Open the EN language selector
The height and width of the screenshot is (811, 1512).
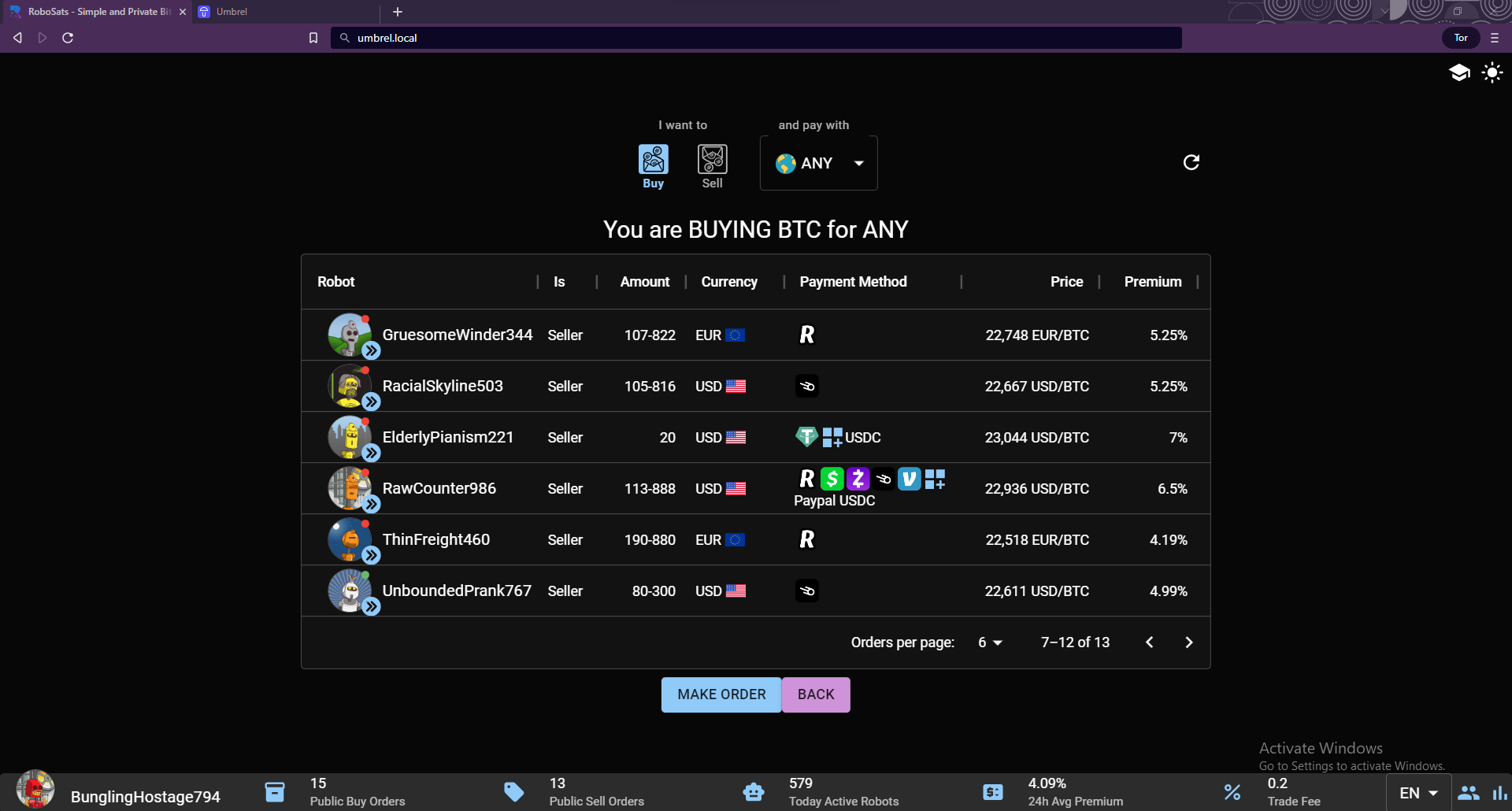[1418, 793]
